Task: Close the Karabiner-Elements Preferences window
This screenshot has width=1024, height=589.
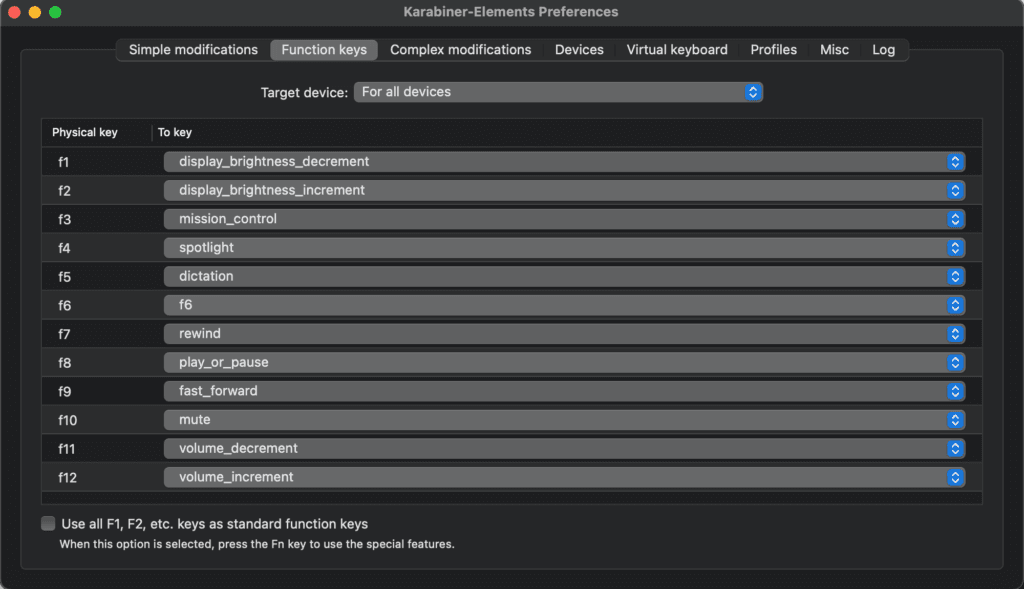Action: 14,12
